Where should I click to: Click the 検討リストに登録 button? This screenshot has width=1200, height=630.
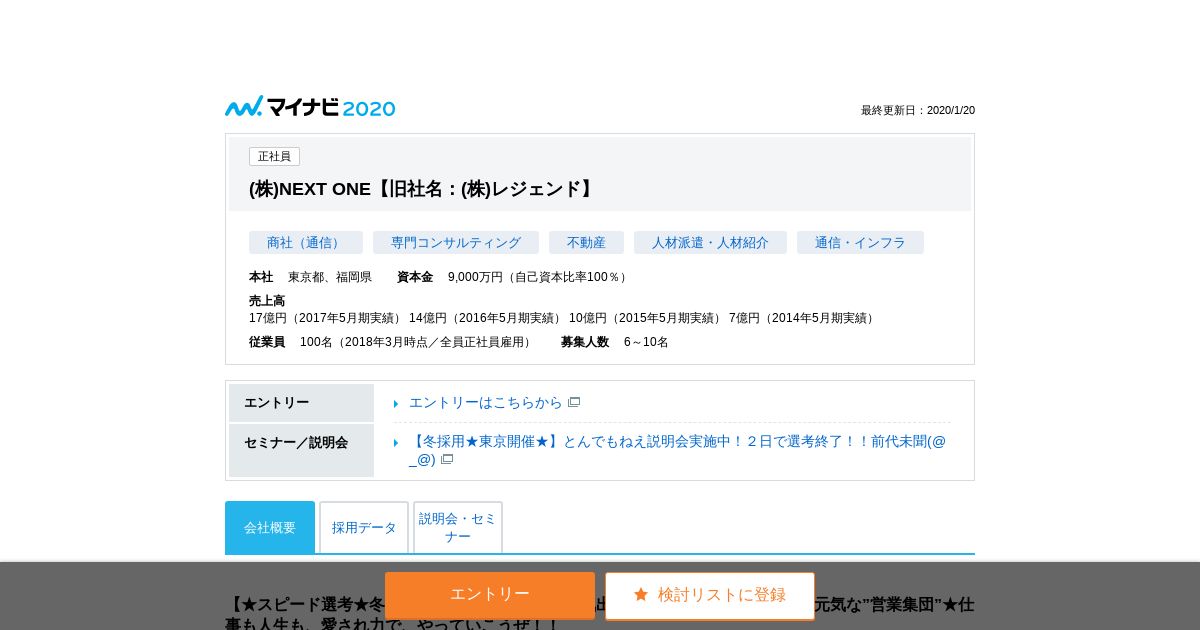pos(710,595)
